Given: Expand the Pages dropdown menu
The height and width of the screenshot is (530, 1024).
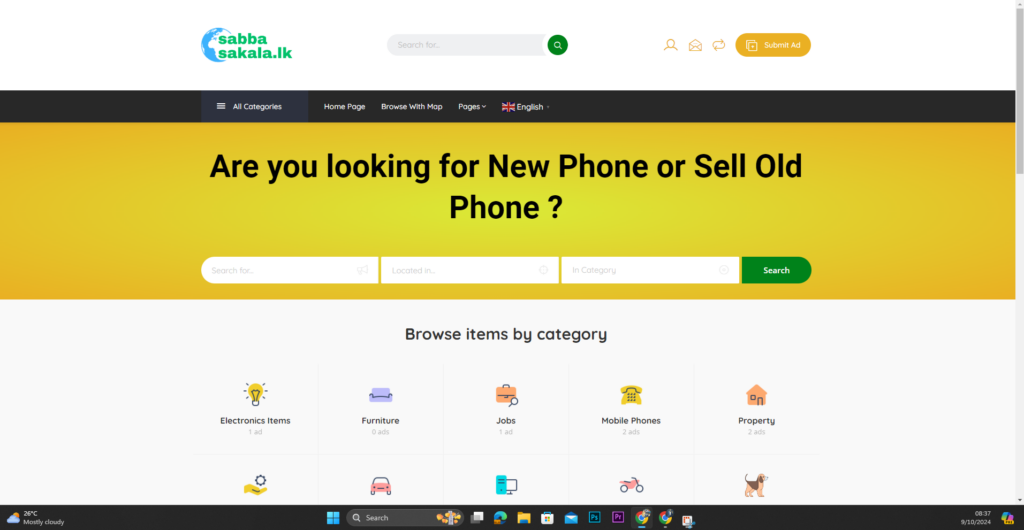Looking at the screenshot, I should [472, 106].
